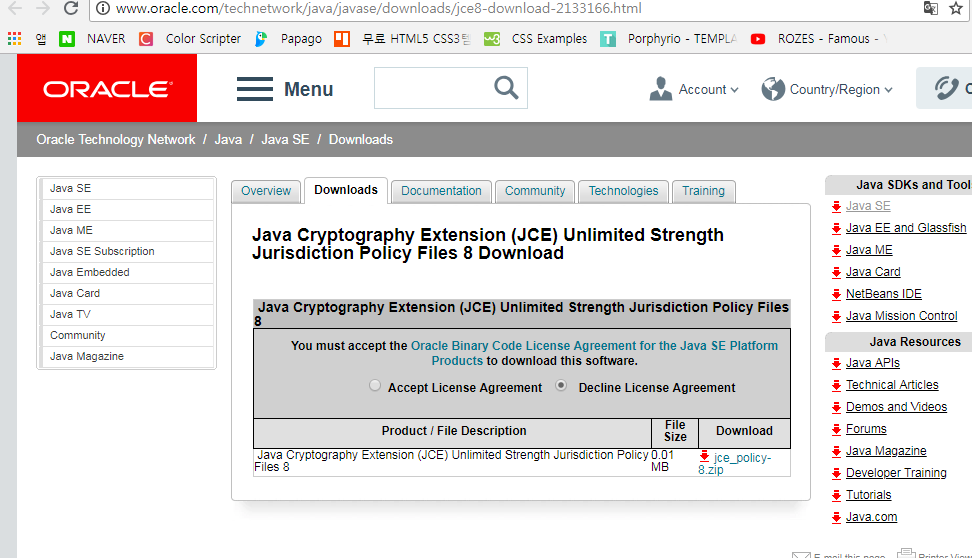This screenshot has width=972, height=558.
Task: Click the search magnifier icon
Action: click(x=506, y=88)
